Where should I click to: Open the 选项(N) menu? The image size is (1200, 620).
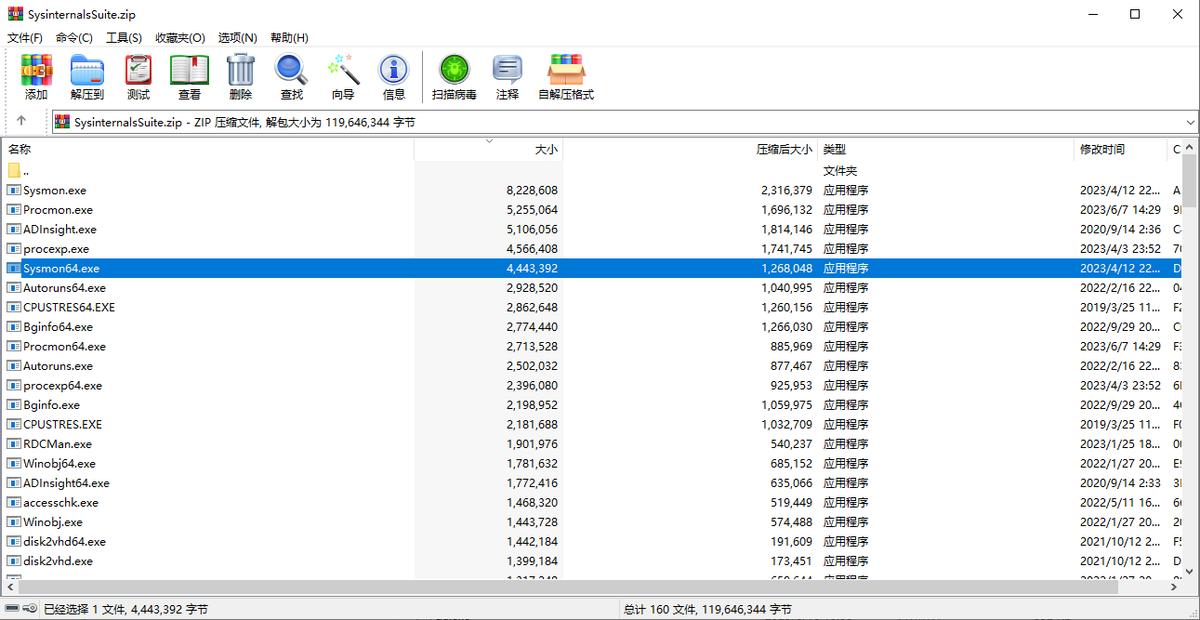coord(237,37)
